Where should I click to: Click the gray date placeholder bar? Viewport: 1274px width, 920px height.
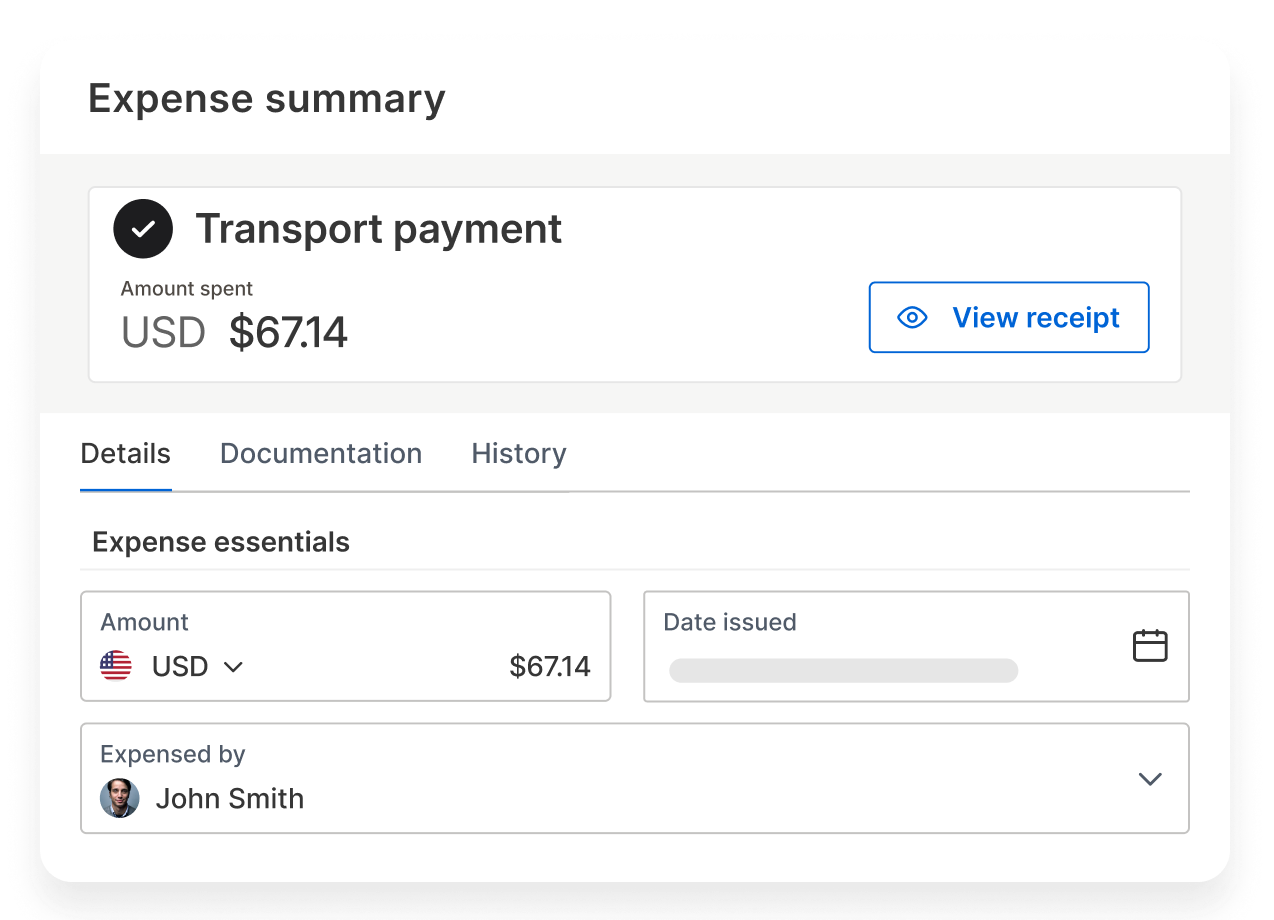[843, 670]
